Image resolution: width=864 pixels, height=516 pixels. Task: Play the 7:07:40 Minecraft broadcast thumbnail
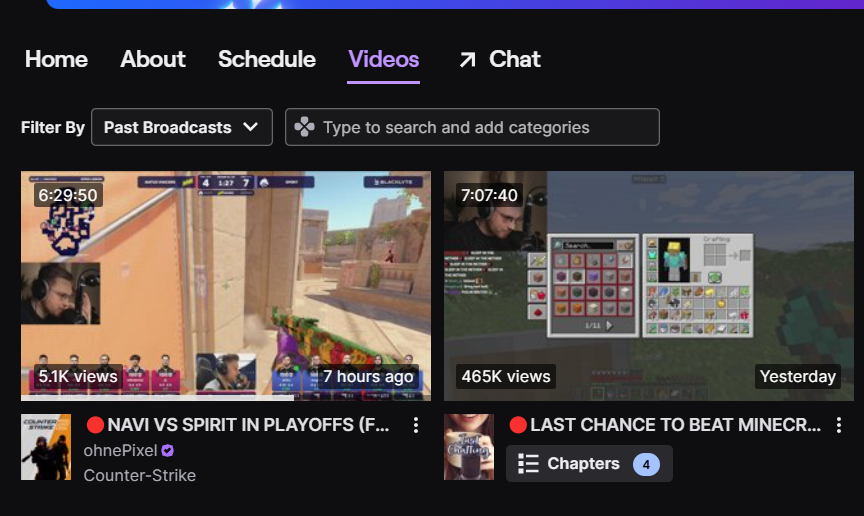649,286
